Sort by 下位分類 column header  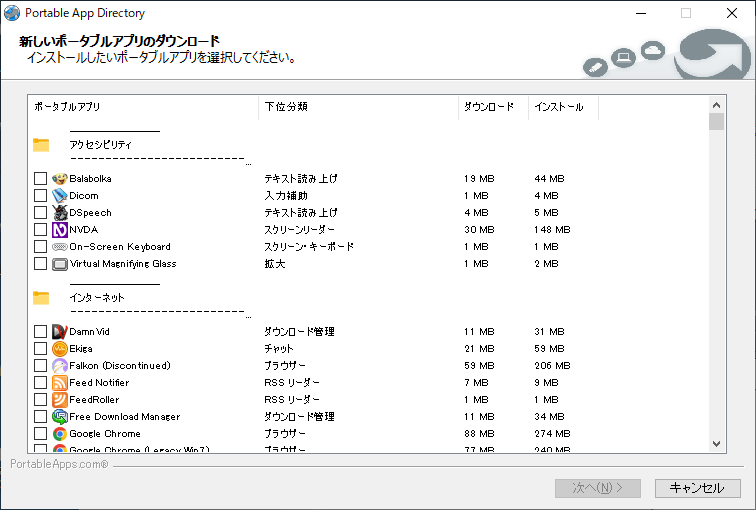click(358, 107)
